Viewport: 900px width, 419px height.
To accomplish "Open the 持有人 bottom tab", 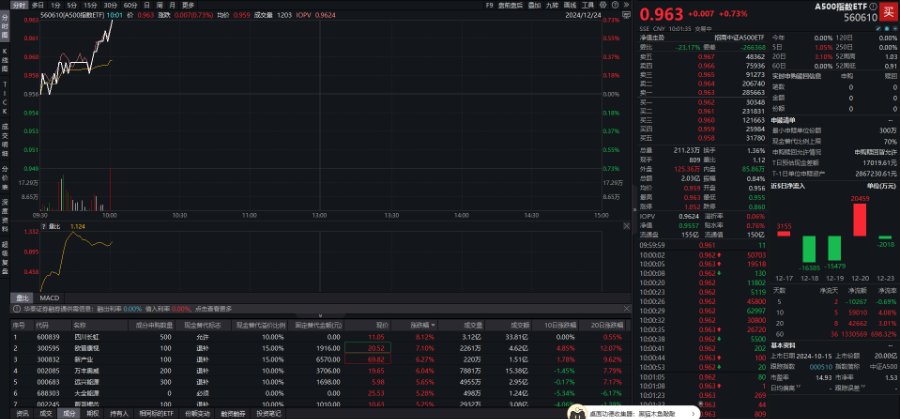I will [x=119, y=412].
